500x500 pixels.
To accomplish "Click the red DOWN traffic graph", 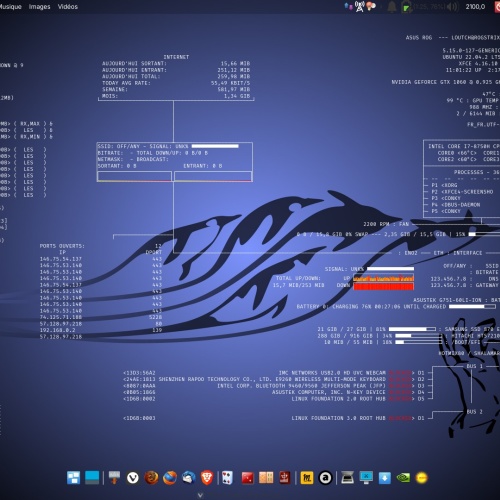I will [383, 286].
